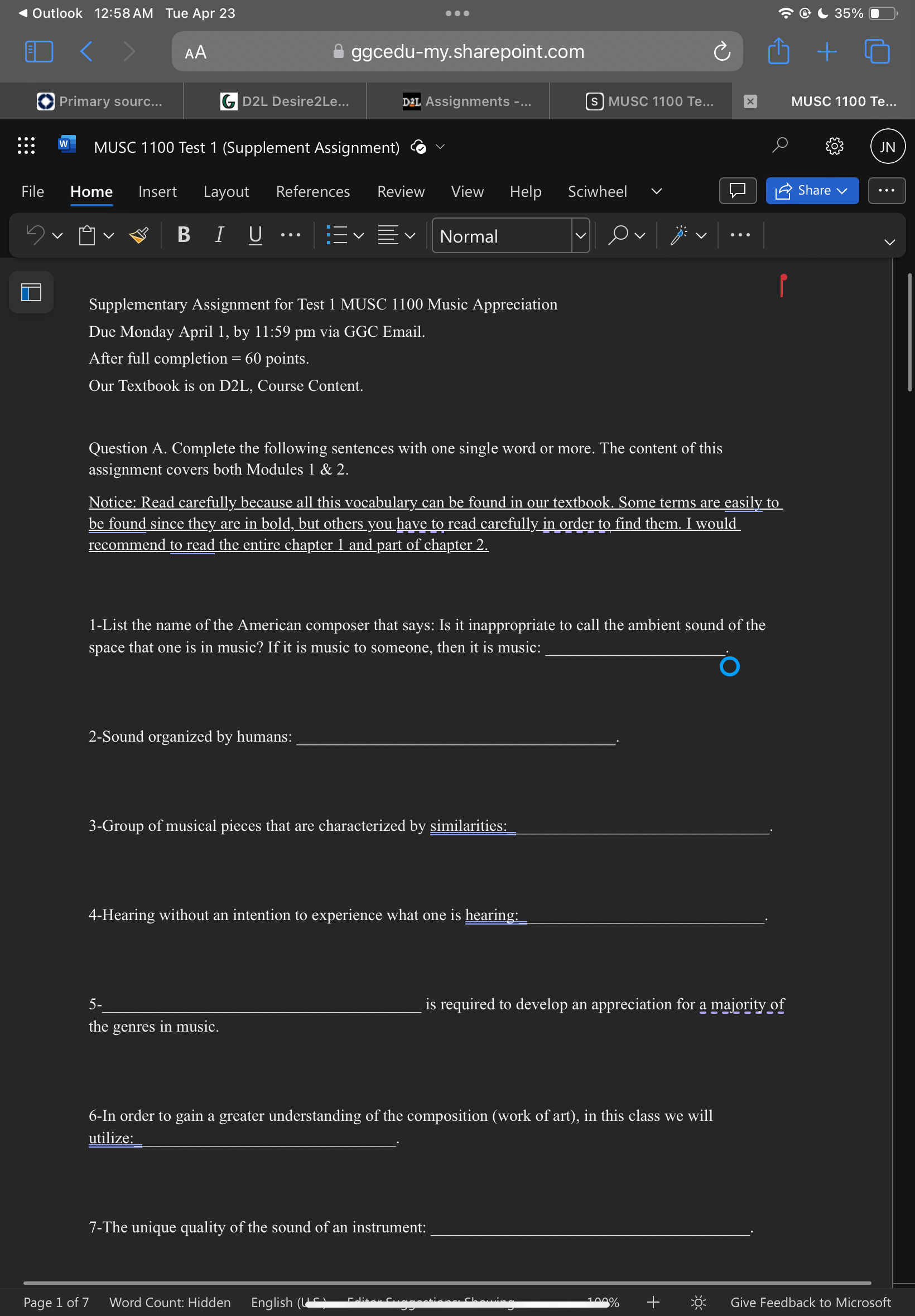Open the Normal style dropdown
Image resolution: width=915 pixels, height=1316 pixels.
580,235
